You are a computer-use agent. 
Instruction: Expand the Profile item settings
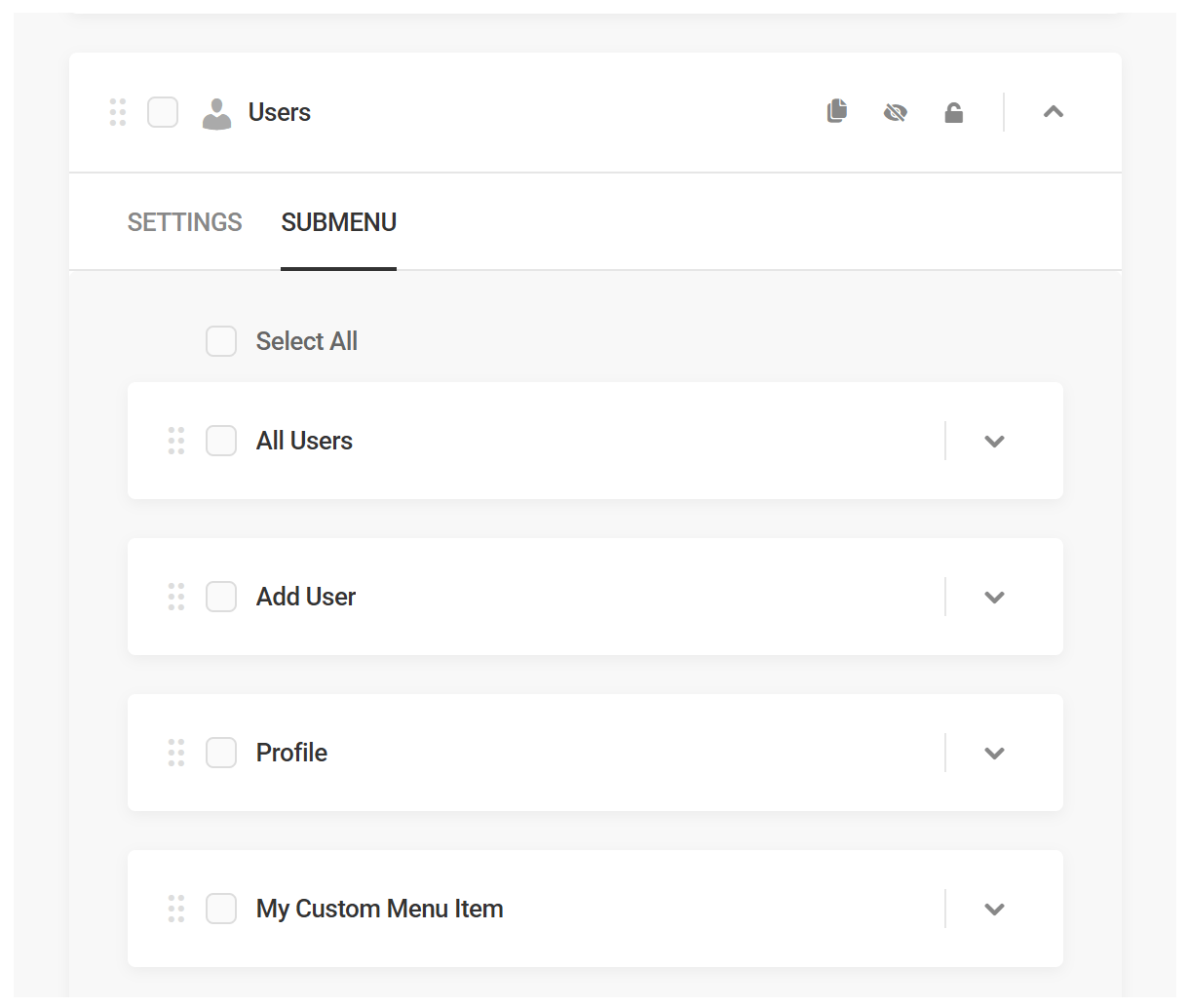994,753
